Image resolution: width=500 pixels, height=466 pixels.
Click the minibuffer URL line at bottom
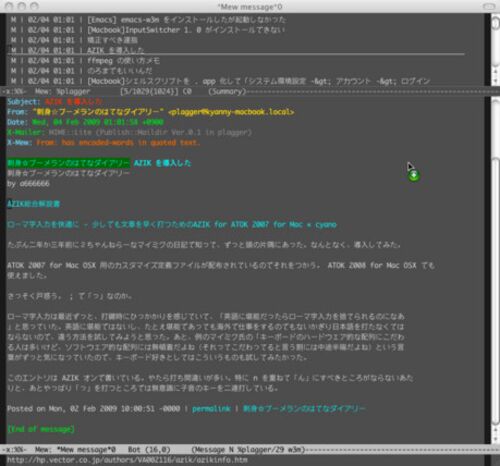click(127, 460)
